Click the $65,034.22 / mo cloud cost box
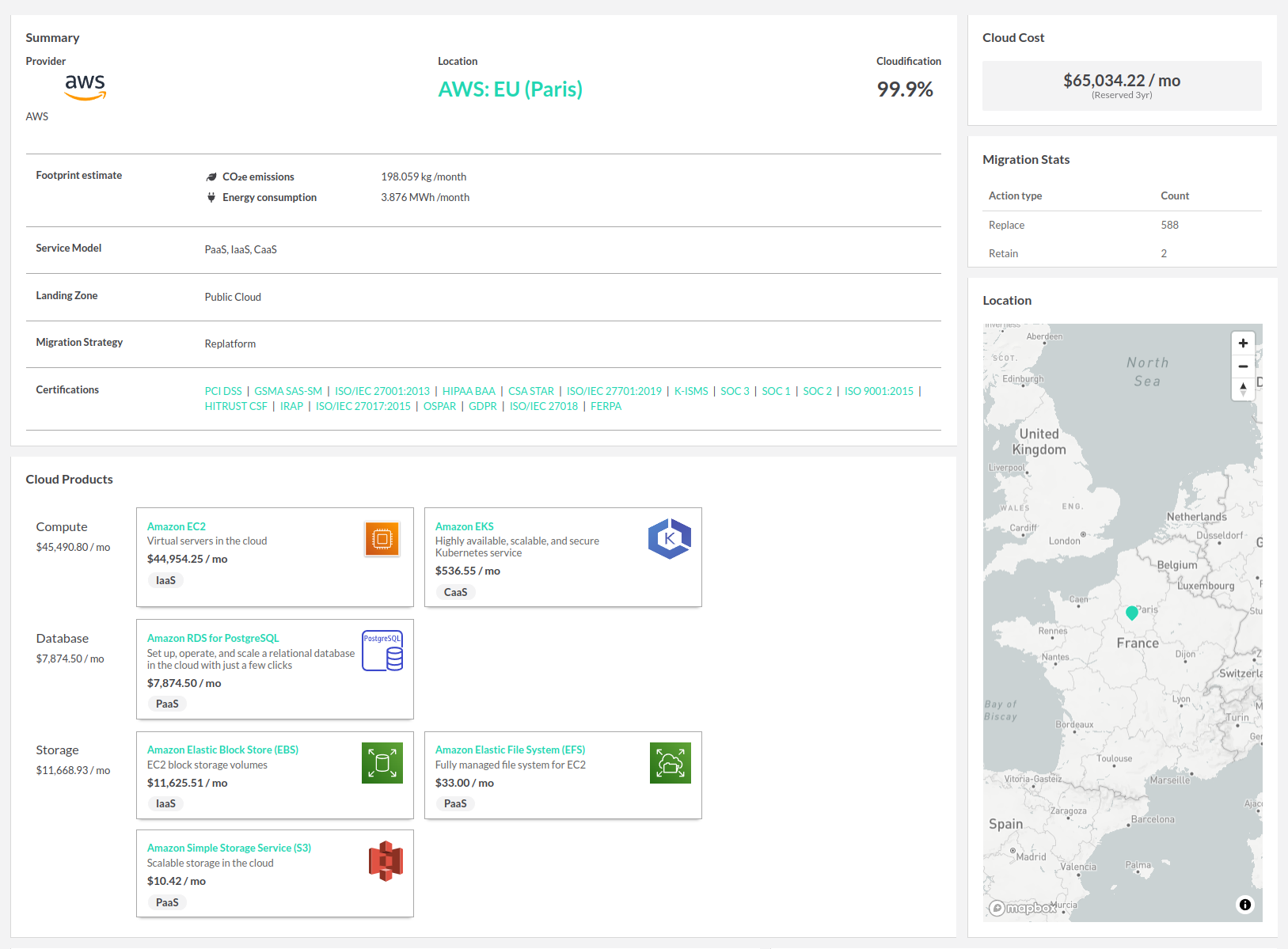The image size is (1288, 949). pos(1122,85)
